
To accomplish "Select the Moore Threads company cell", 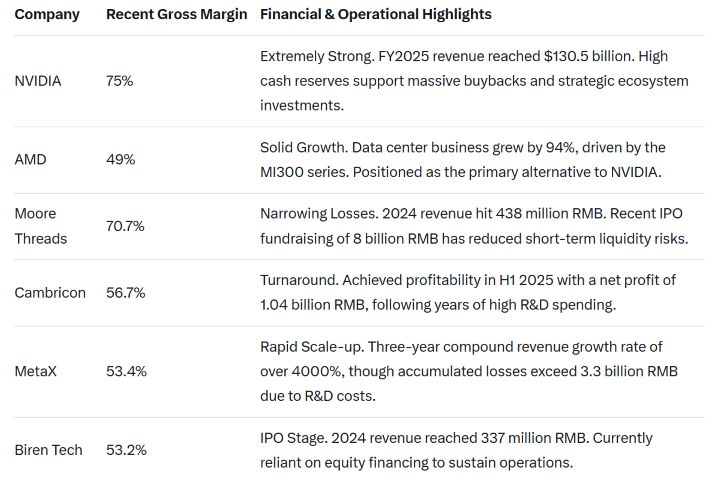I will pos(41,226).
